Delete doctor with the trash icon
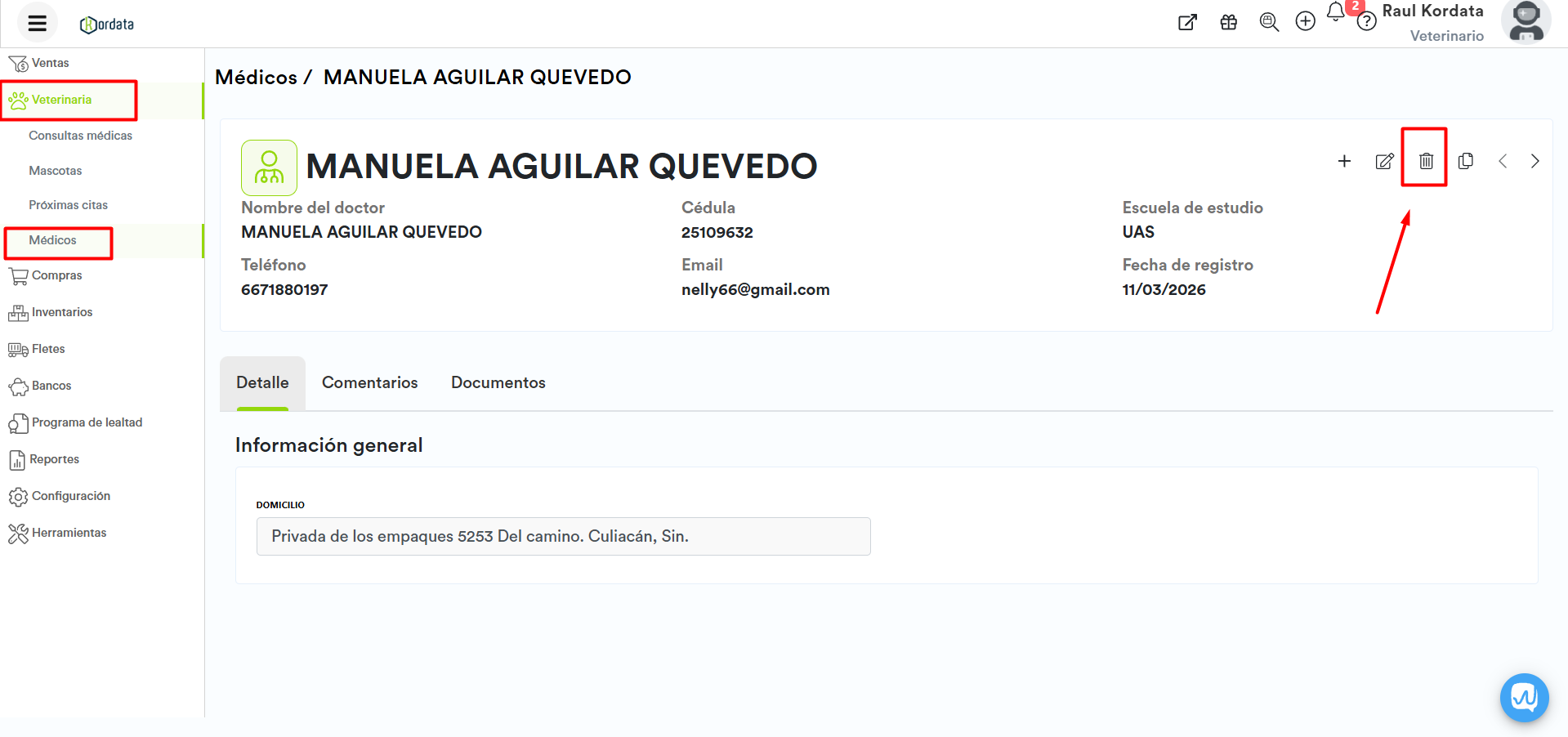This screenshot has width=1568, height=737. (1425, 161)
